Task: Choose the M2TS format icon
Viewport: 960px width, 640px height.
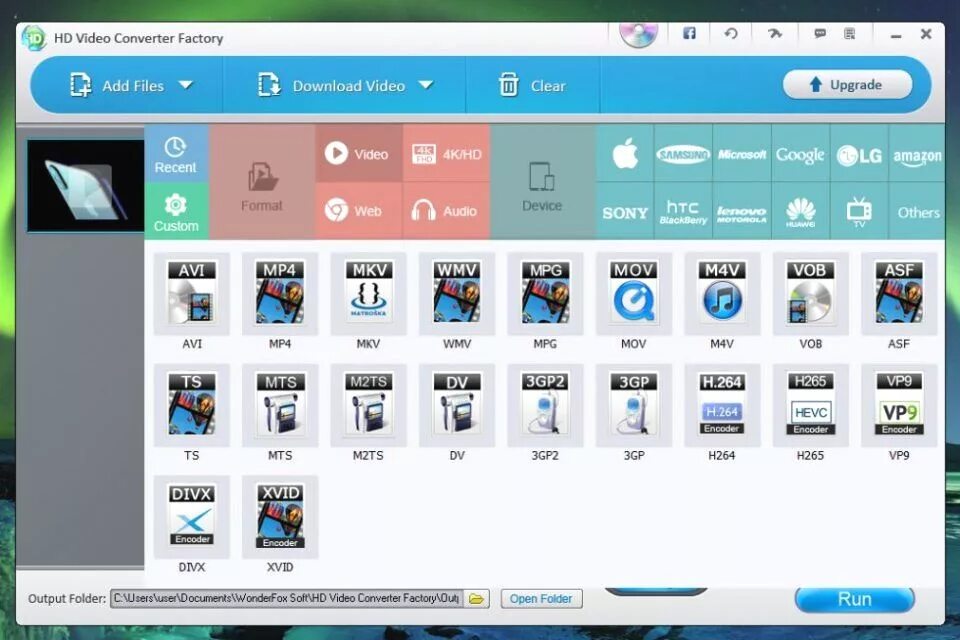Action: pyautogui.click(x=368, y=405)
